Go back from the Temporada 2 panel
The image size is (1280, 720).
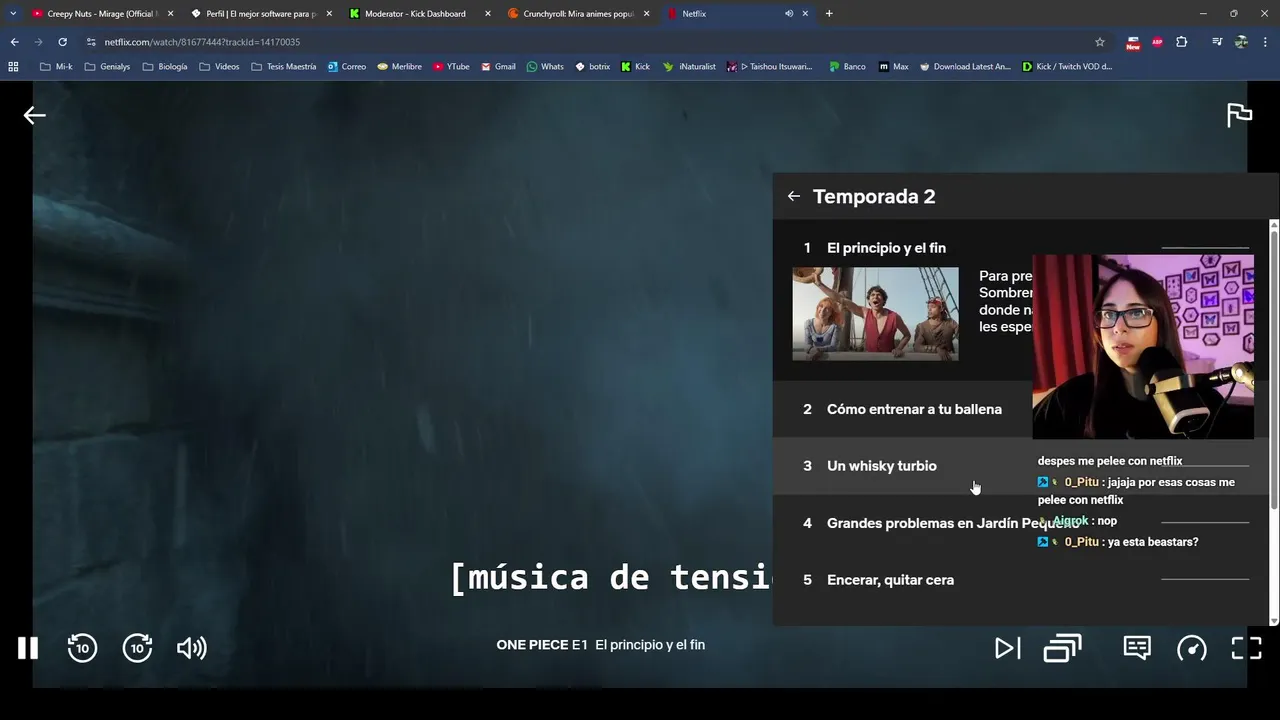[x=793, y=196]
